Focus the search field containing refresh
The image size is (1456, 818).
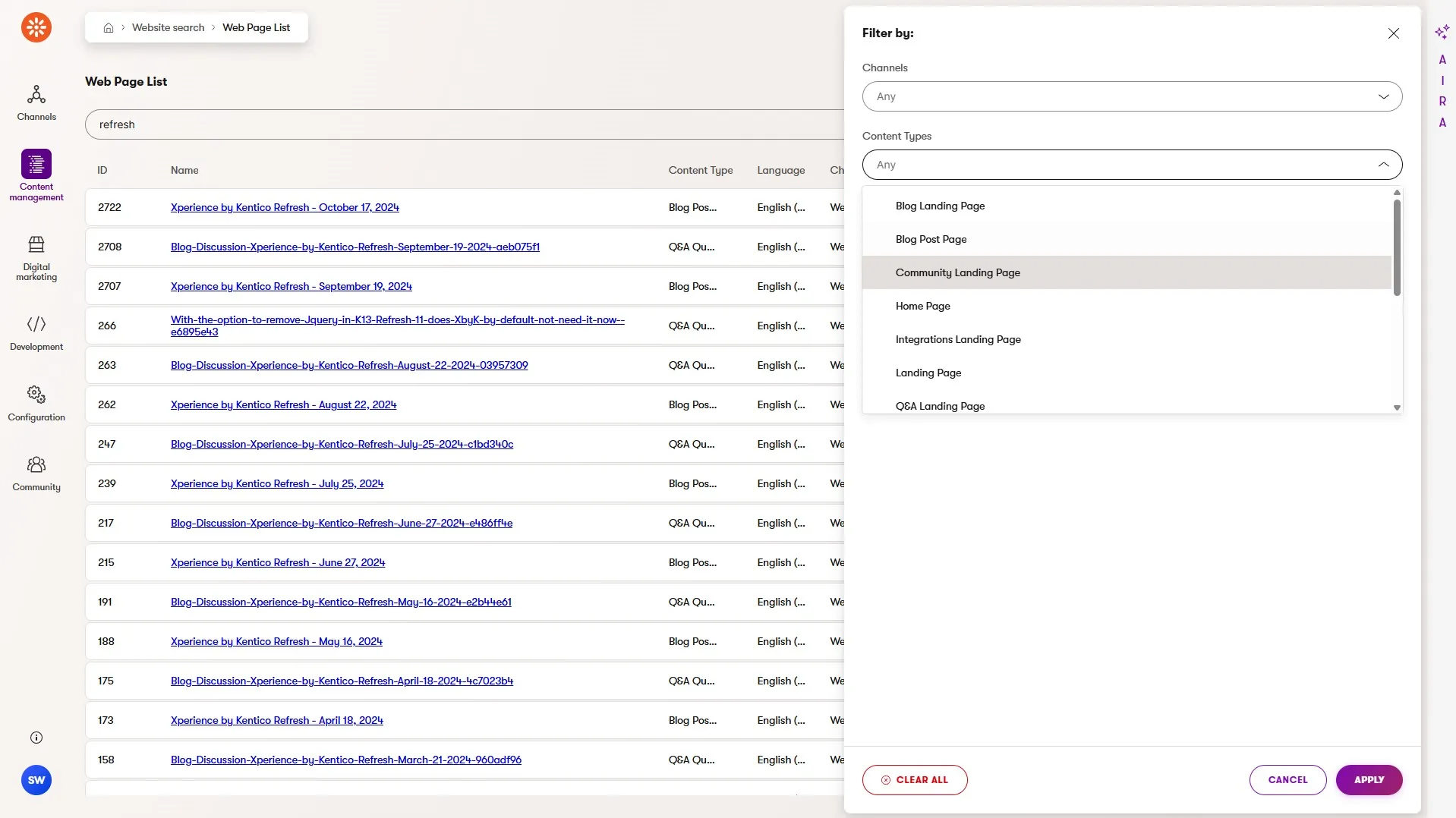[465, 124]
